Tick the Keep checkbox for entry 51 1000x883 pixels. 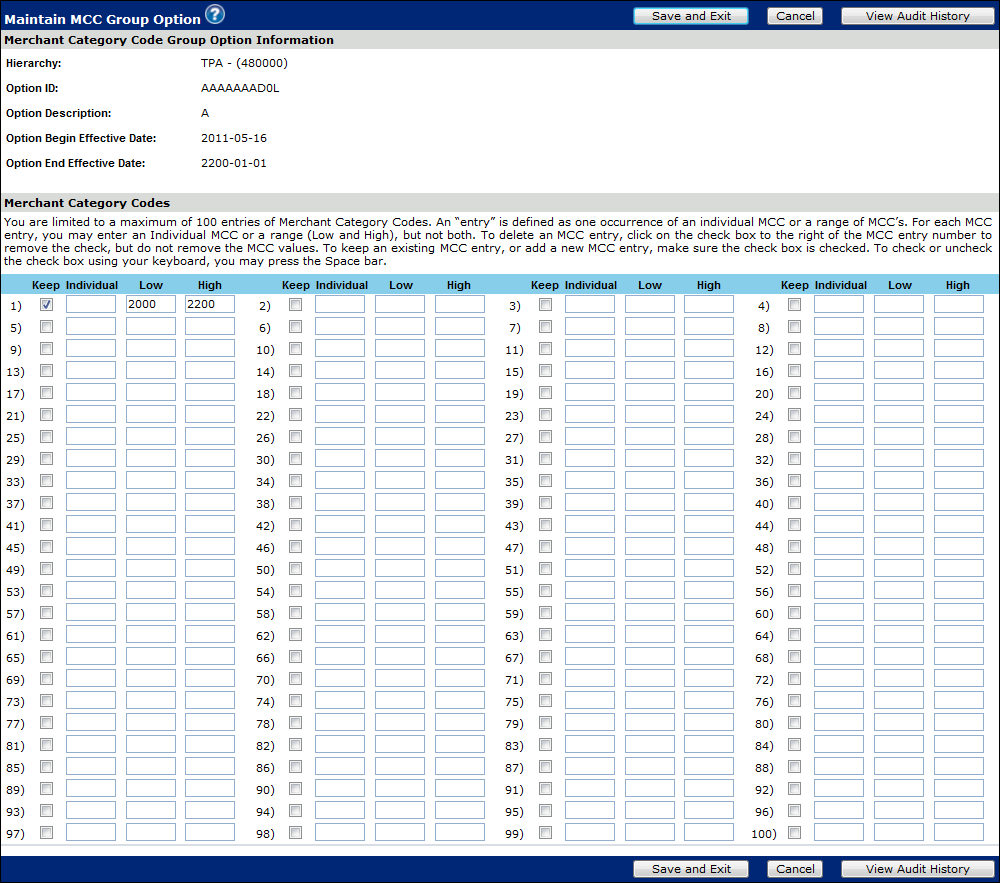545,569
